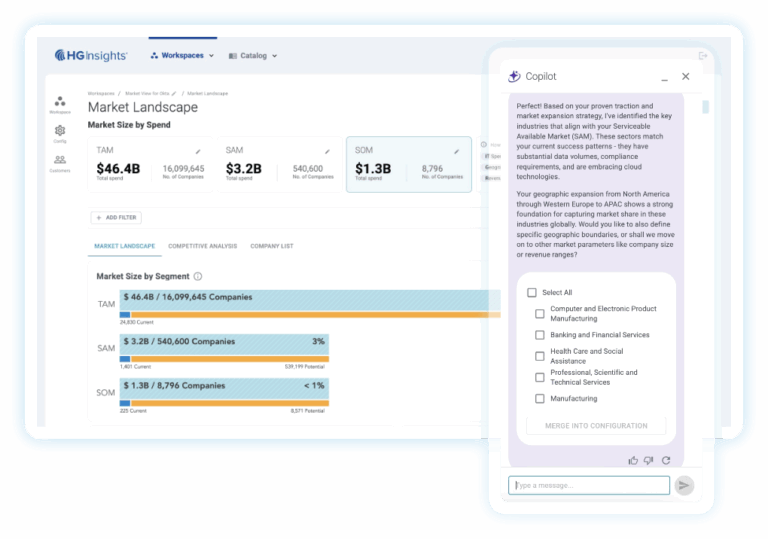Close the Copilot panel
768x539 pixels.
click(x=686, y=76)
